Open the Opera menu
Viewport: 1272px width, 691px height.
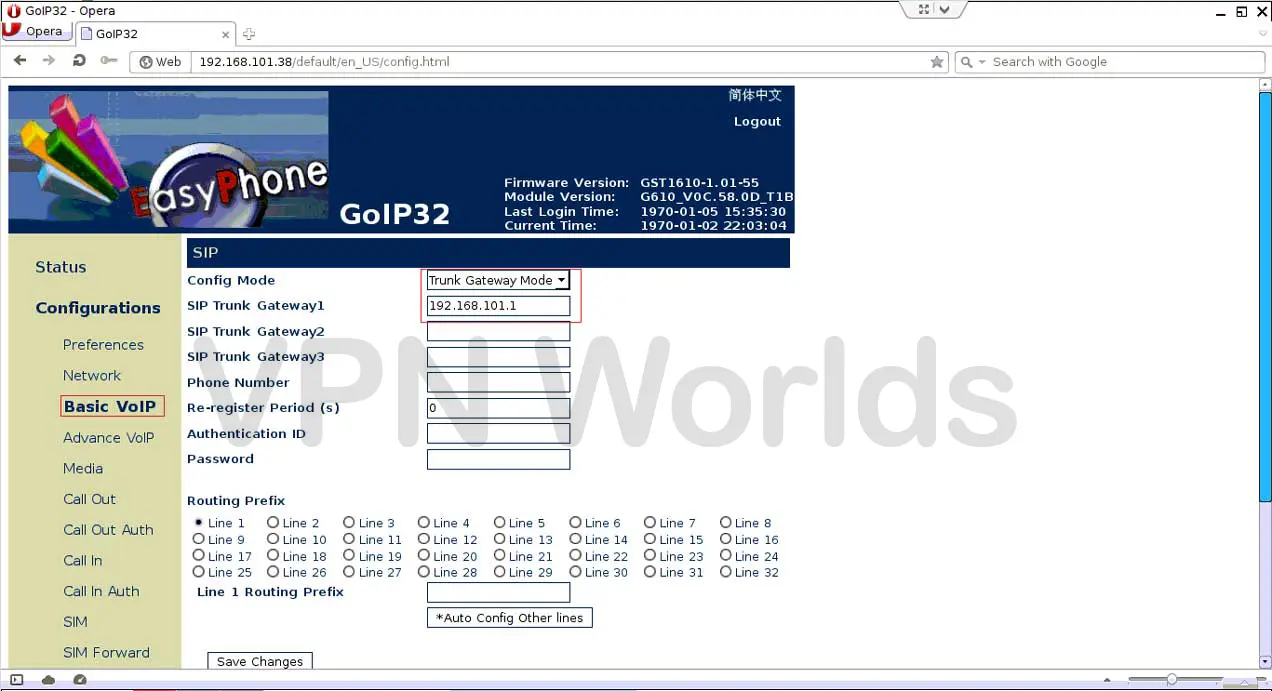[x=36, y=31]
